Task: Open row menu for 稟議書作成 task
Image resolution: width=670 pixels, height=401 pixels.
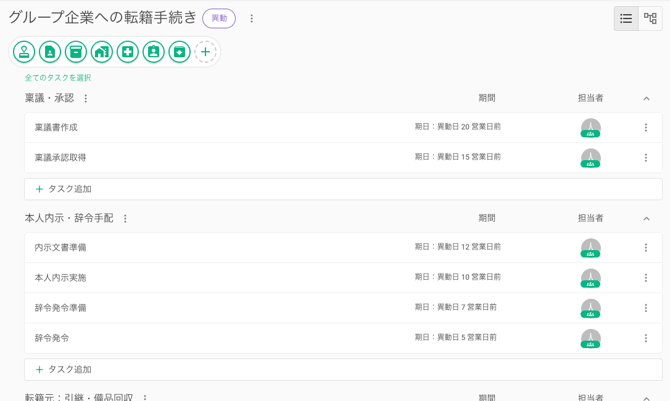Action: coord(646,128)
